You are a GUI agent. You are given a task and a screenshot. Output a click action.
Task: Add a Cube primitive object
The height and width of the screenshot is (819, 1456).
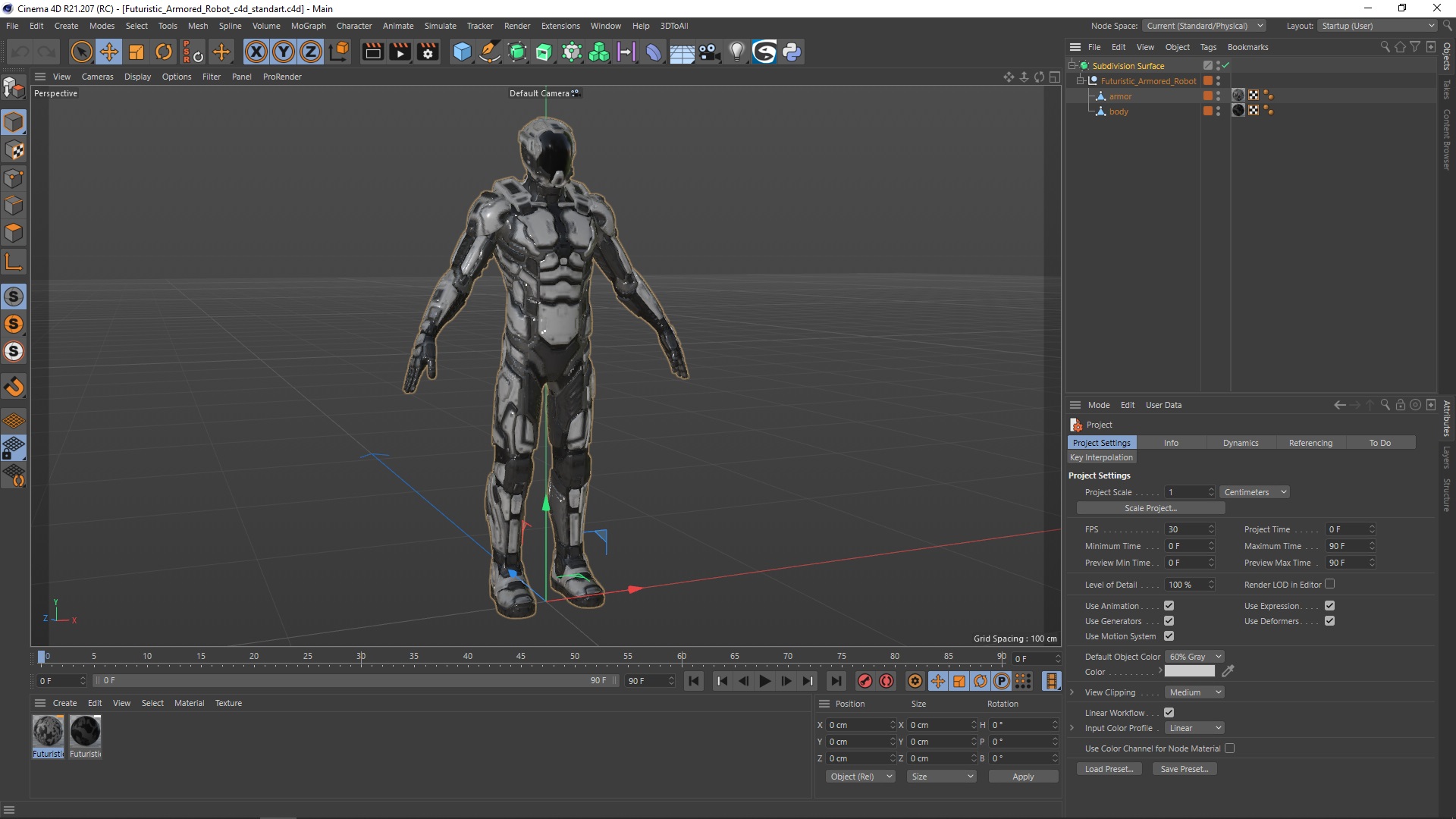click(462, 52)
